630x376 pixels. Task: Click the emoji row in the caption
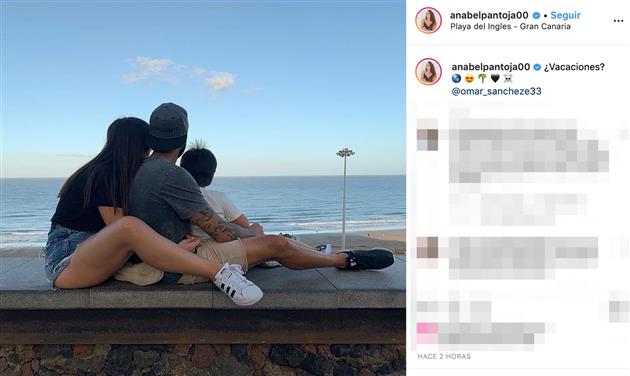(482, 79)
